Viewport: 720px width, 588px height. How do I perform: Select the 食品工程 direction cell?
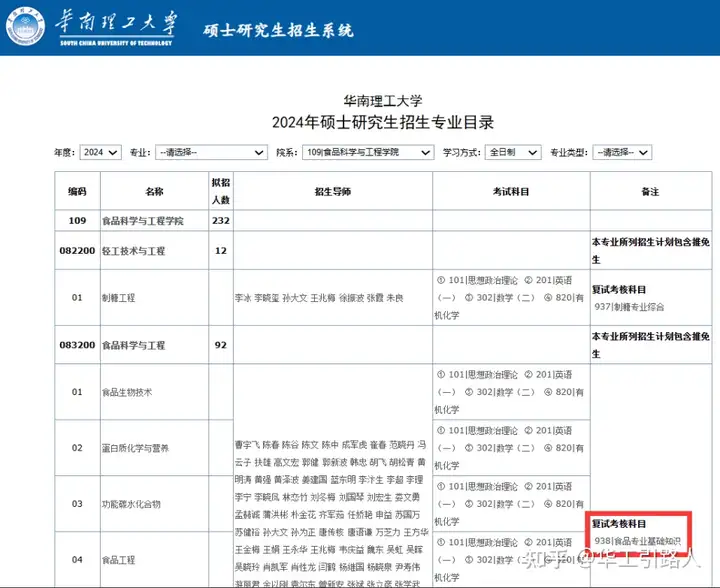[154, 560]
